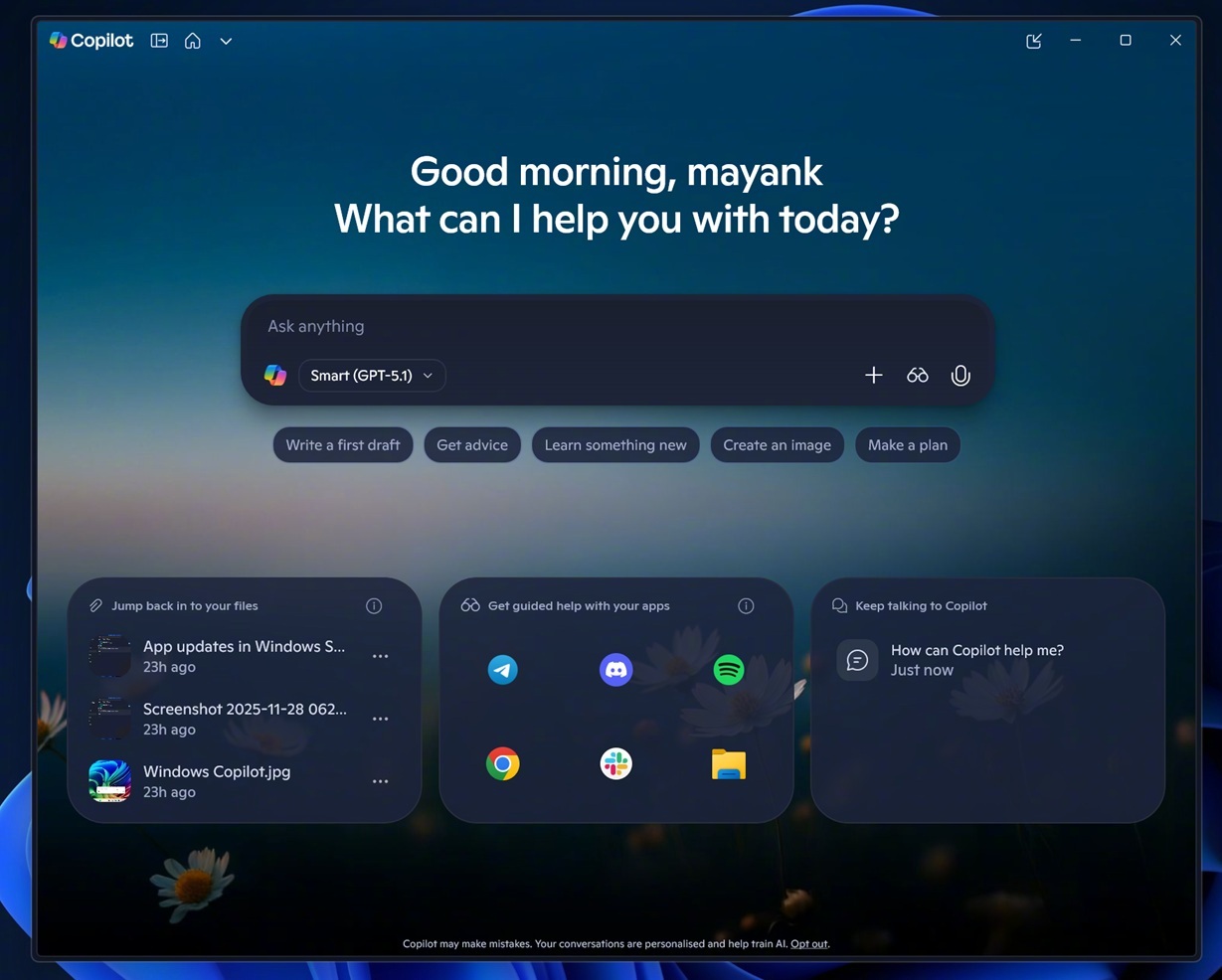Click the microphone voice icon
This screenshot has height=980, width=1222.
click(x=960, y=376)
